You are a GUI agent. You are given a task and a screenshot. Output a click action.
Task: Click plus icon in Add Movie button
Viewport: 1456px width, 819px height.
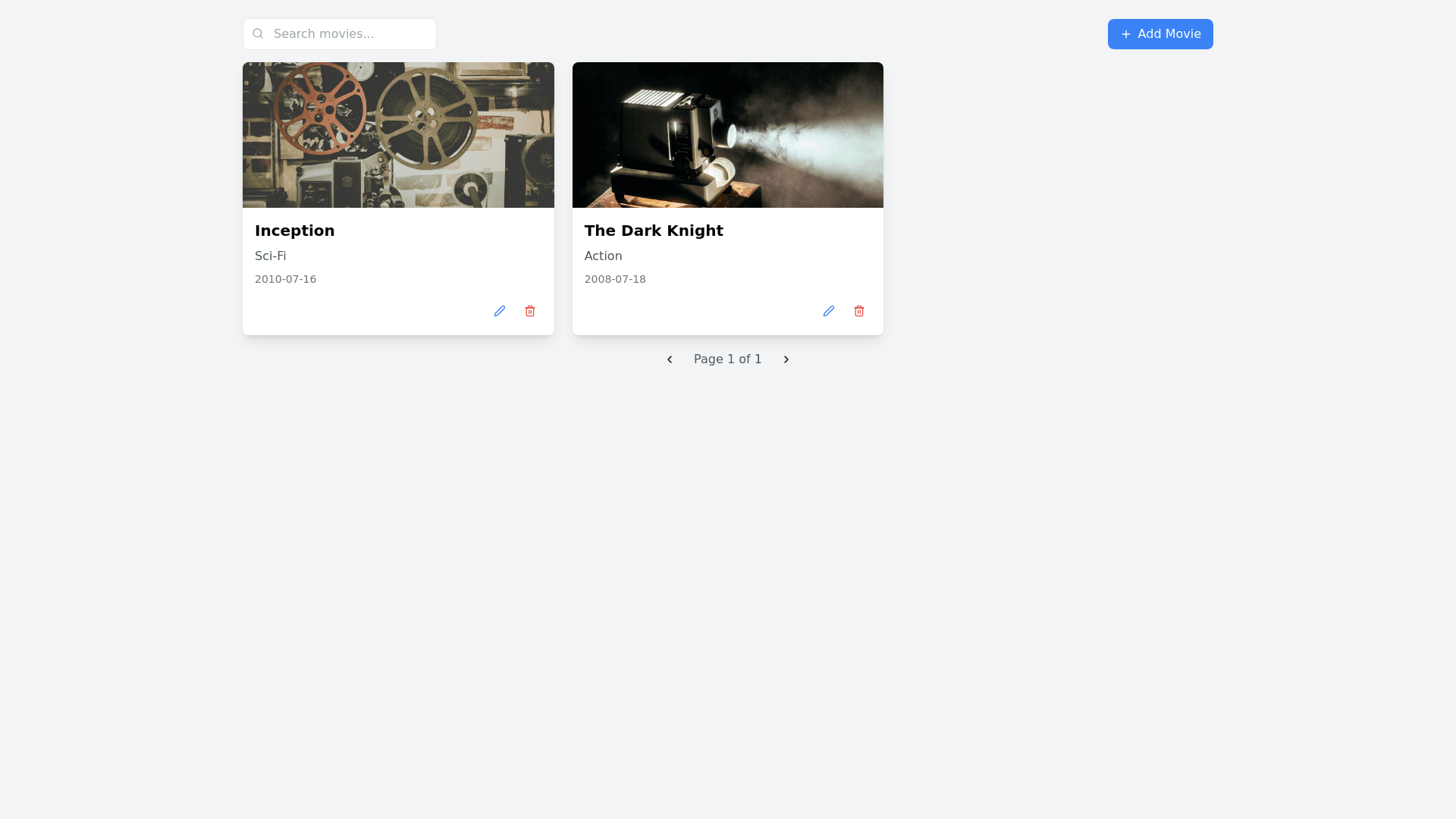(1126, 34)
